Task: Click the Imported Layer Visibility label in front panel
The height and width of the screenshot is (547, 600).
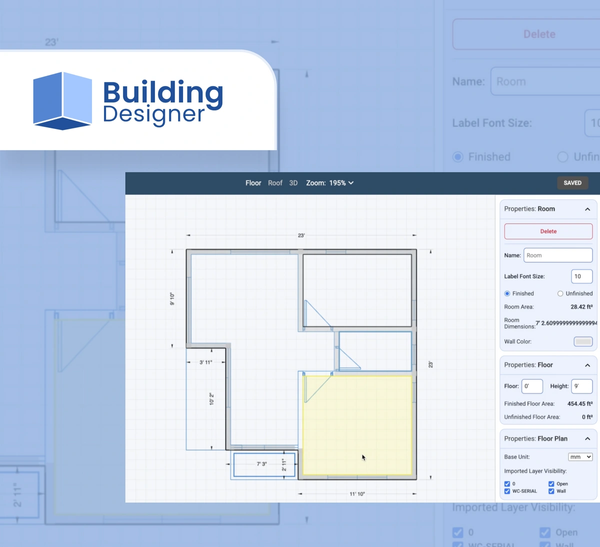Action: [x=535, y=471]
